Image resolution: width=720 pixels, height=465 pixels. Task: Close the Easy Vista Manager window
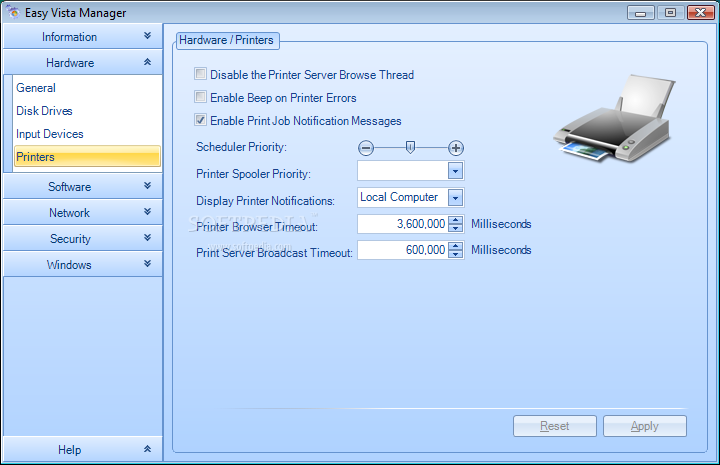[701, 13]
